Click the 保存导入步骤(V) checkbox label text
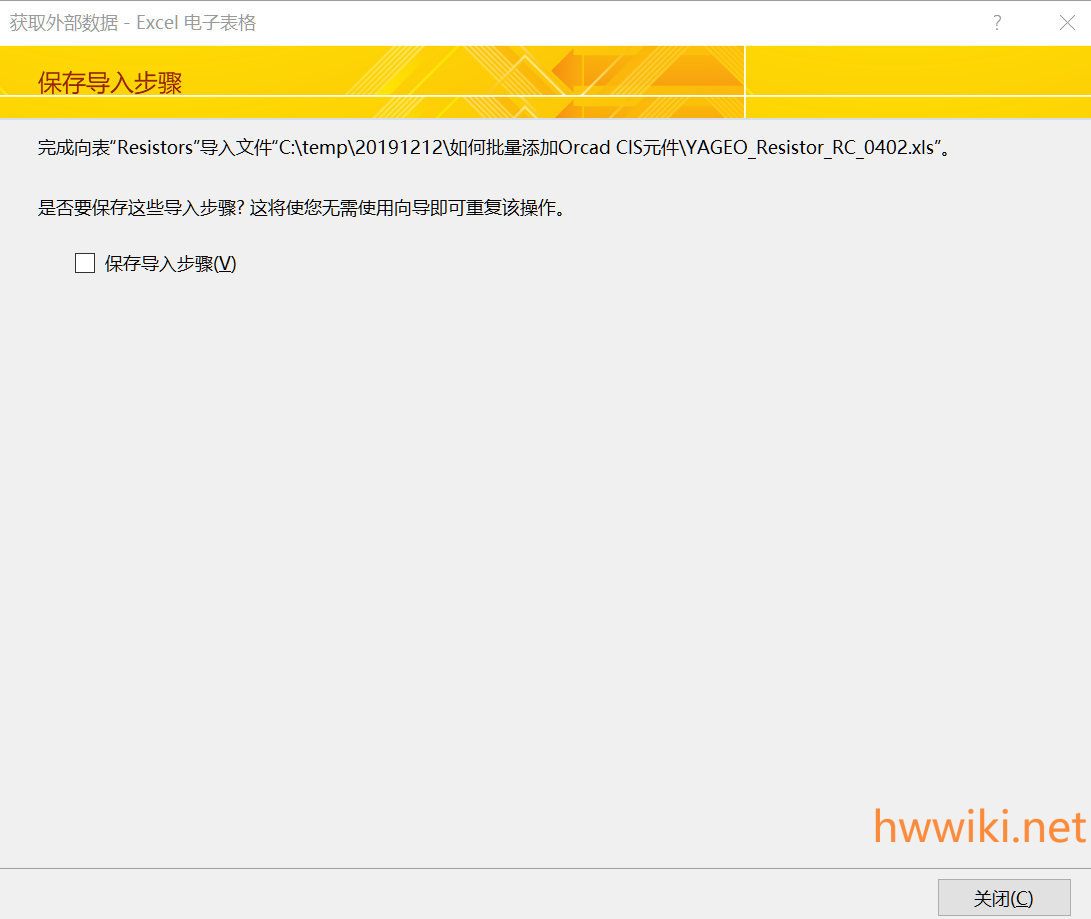The image size is (1091, 919). coord(170,264)
